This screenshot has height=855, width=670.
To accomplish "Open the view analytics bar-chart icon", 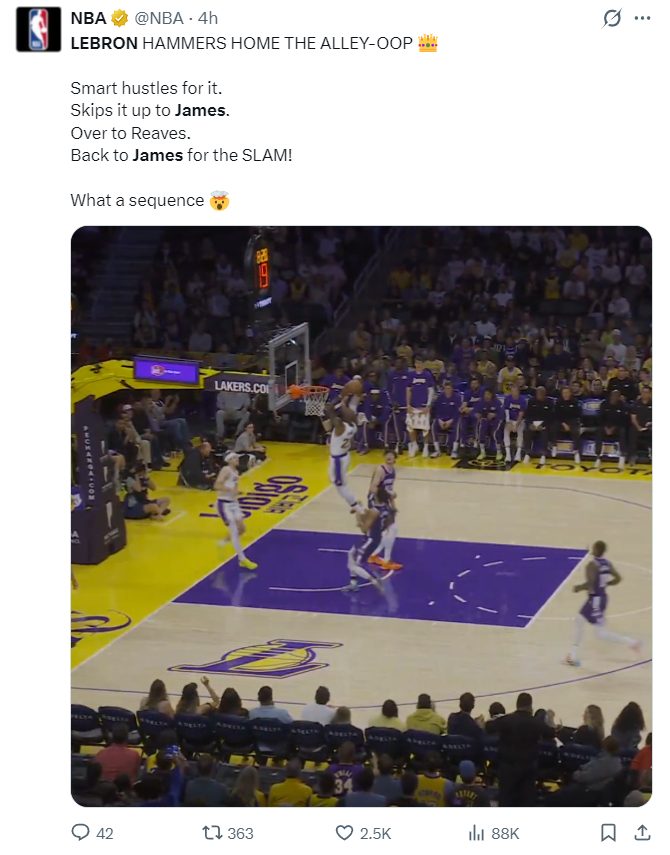I will click(x=477, y=832).
